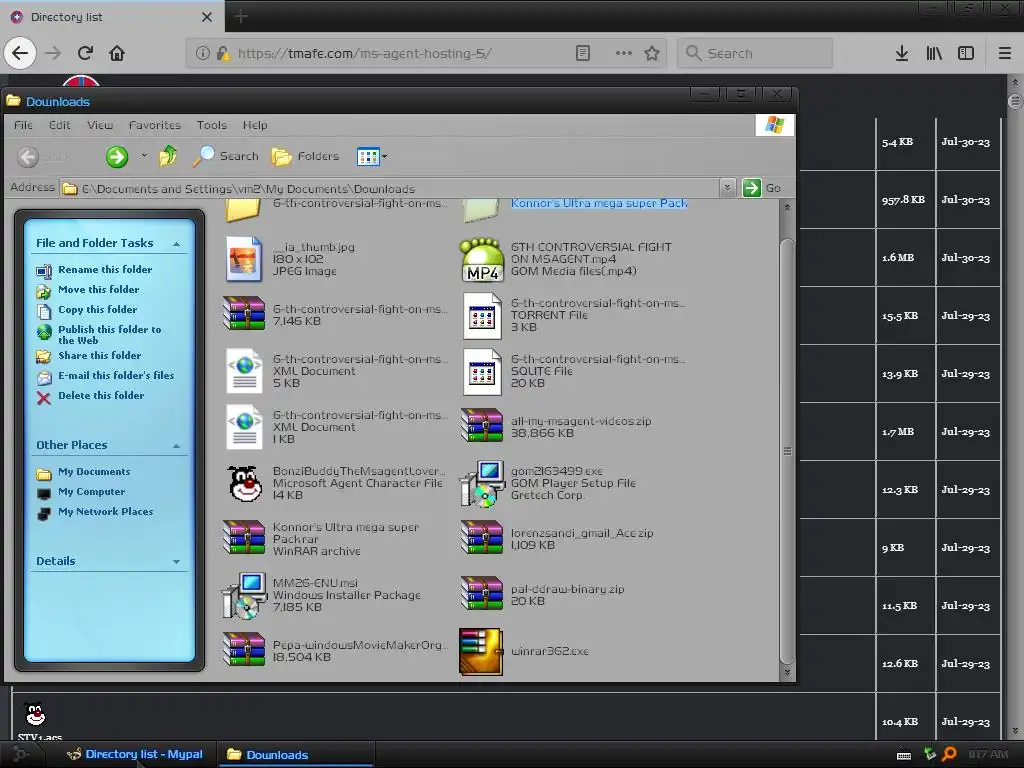Viewport: 1024px width, 768px height.
Task: Open the browser Downloads arrow
Action: point(902,54)
